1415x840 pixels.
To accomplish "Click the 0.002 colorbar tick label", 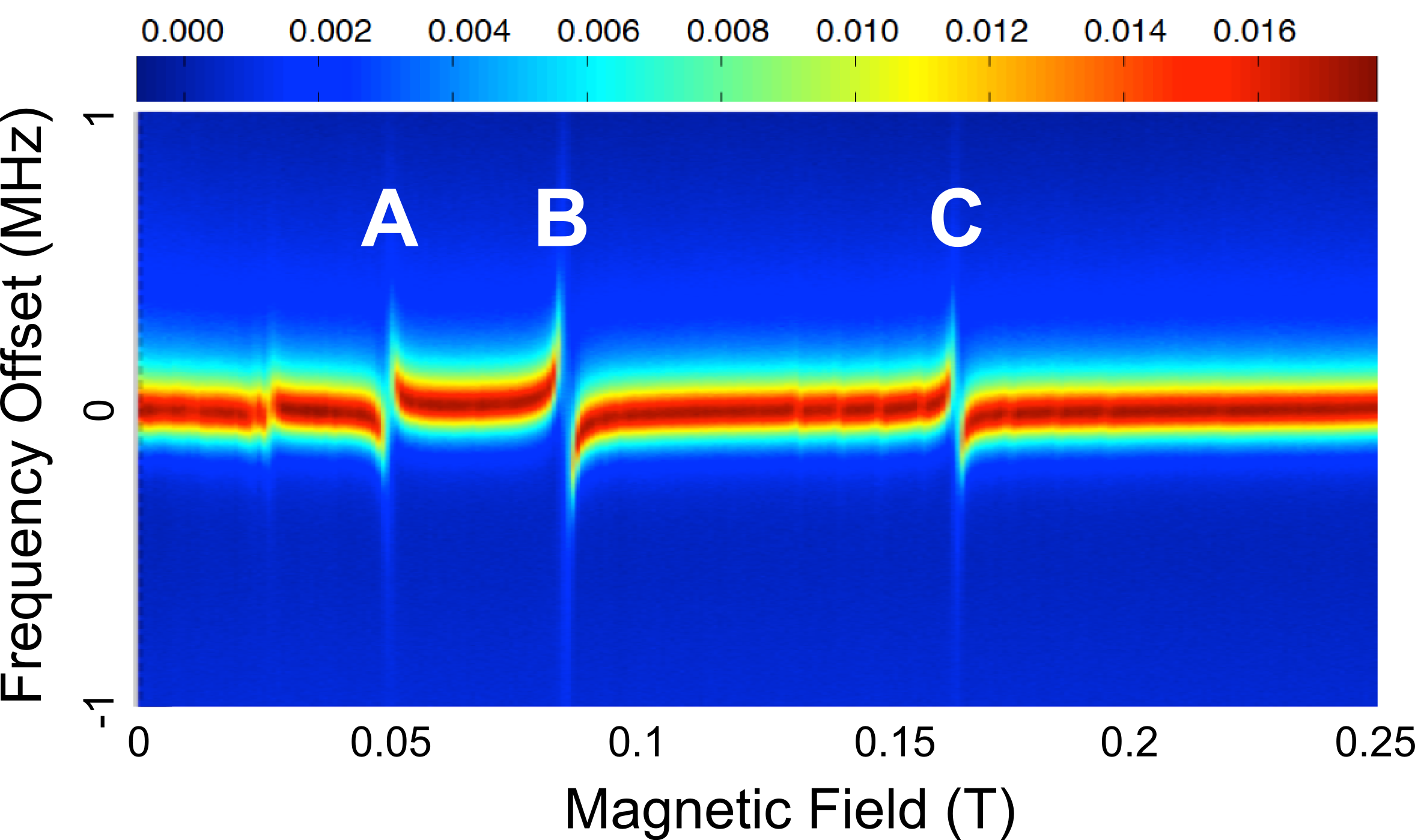I will pyautogui.click(x=330, y=31).
